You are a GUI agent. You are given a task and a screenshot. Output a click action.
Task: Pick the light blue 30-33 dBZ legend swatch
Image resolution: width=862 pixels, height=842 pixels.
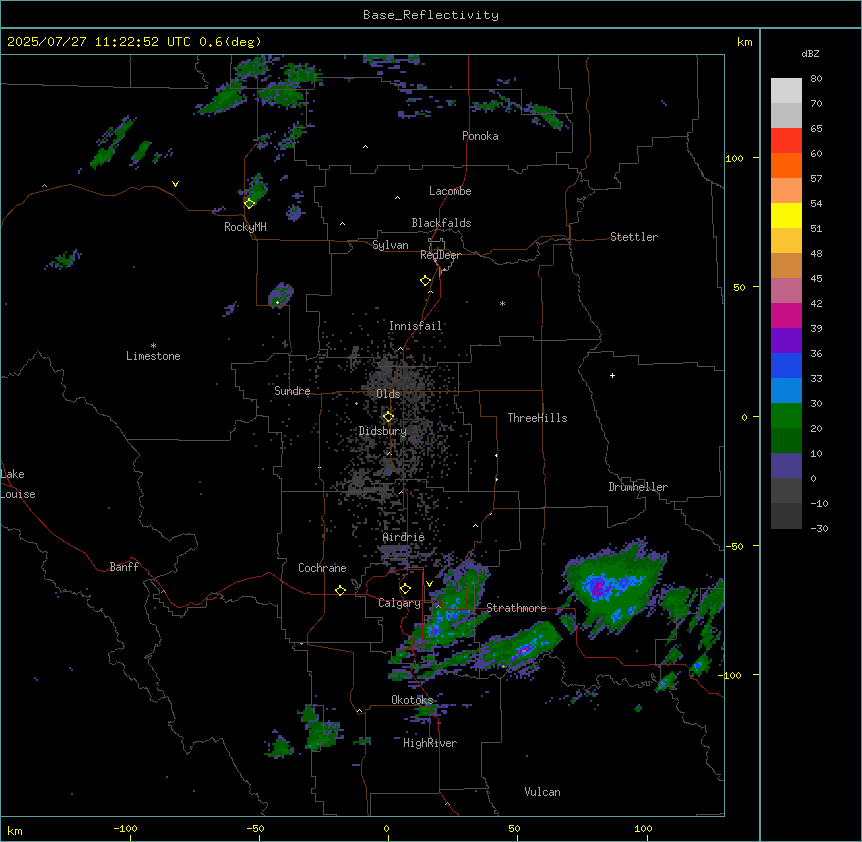click(x=786, y=391)
